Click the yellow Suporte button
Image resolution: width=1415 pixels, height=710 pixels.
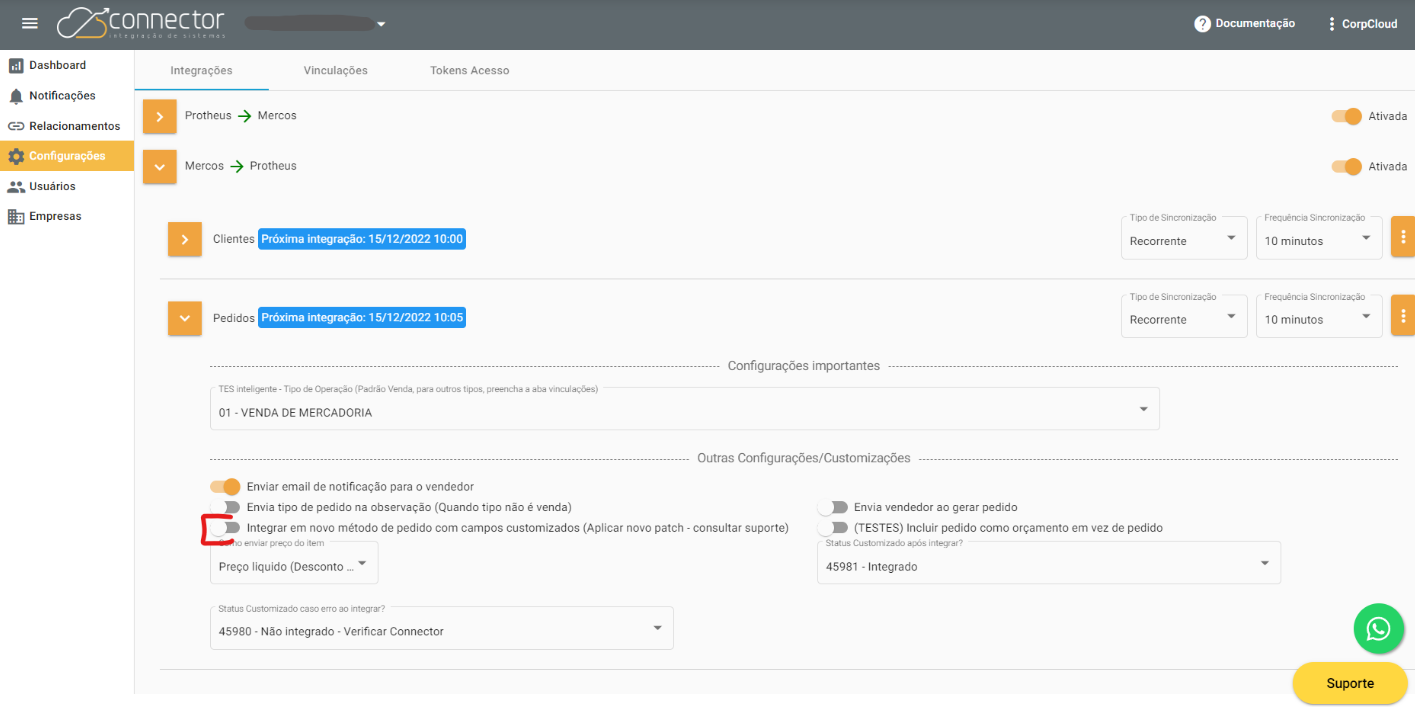coord(1350,683)
